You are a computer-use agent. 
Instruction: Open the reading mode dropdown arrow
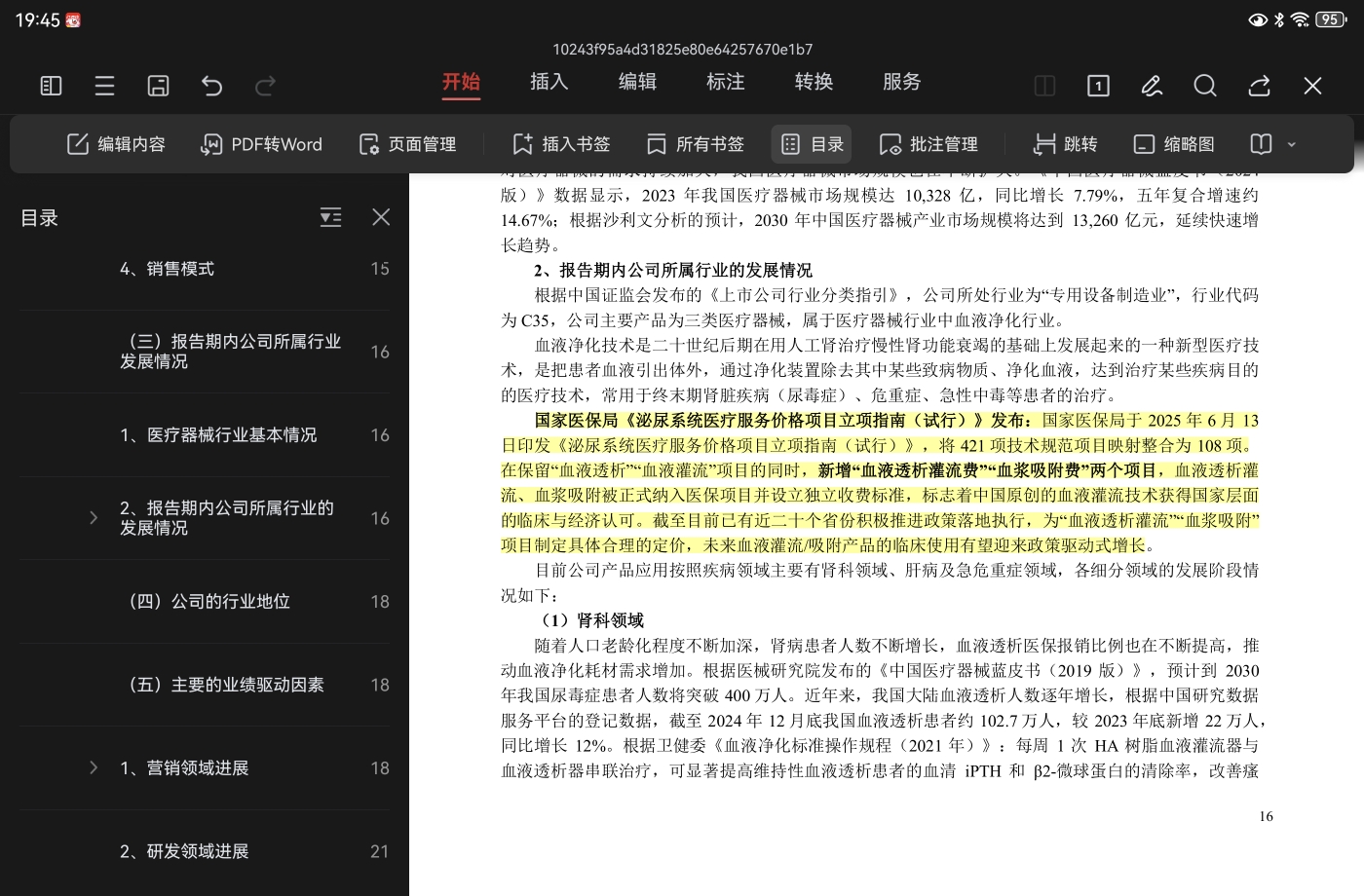1292,144
